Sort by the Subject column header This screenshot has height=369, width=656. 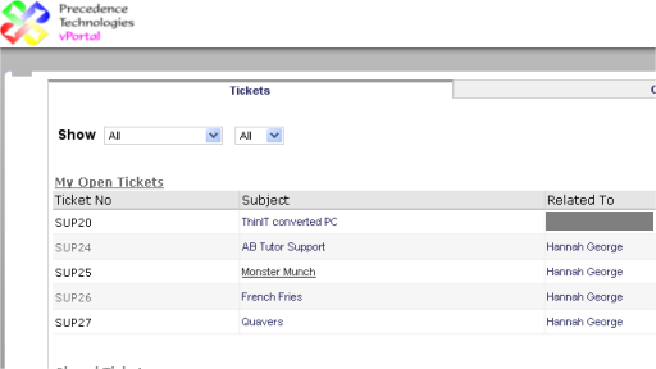(266, 200)
